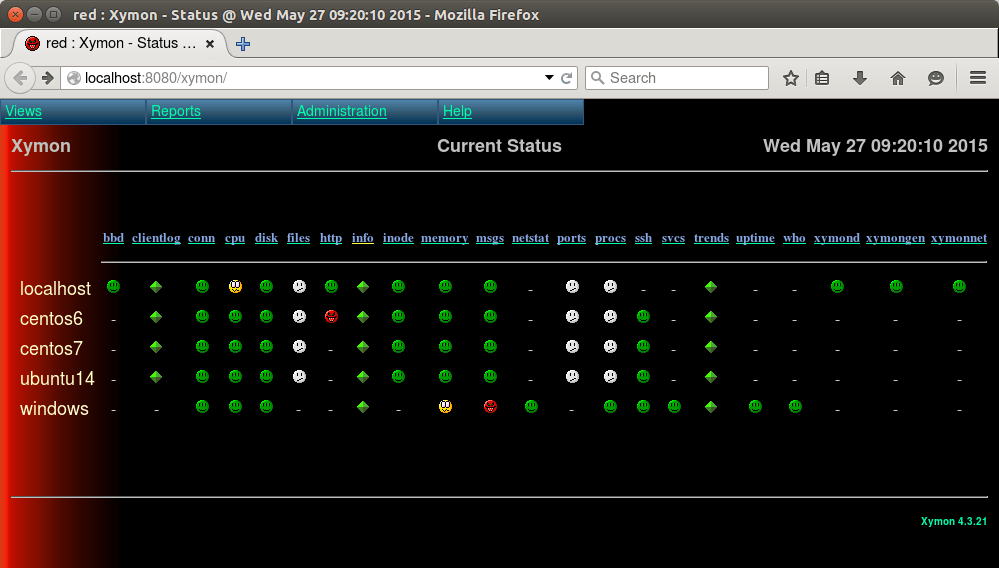Screen dimensions: 999x568
Task: Open the bbd column header link
Action: coord(113,238)
